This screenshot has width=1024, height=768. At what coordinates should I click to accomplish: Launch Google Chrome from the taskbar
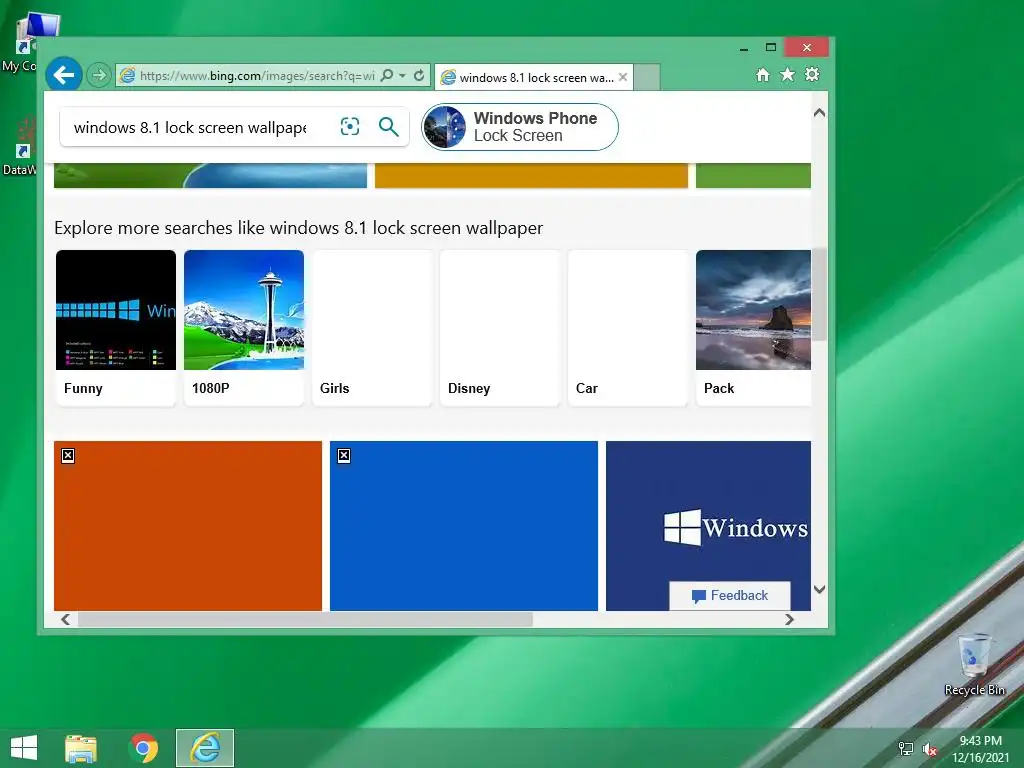143,748
